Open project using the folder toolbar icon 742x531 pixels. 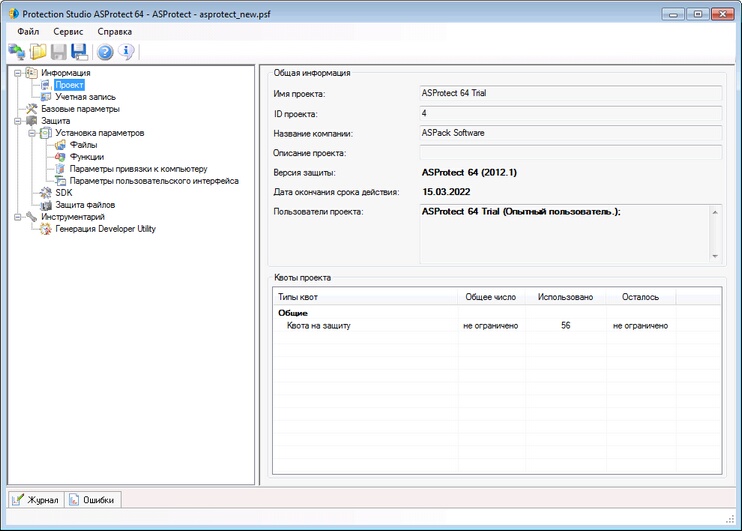[x=38, y=52]
